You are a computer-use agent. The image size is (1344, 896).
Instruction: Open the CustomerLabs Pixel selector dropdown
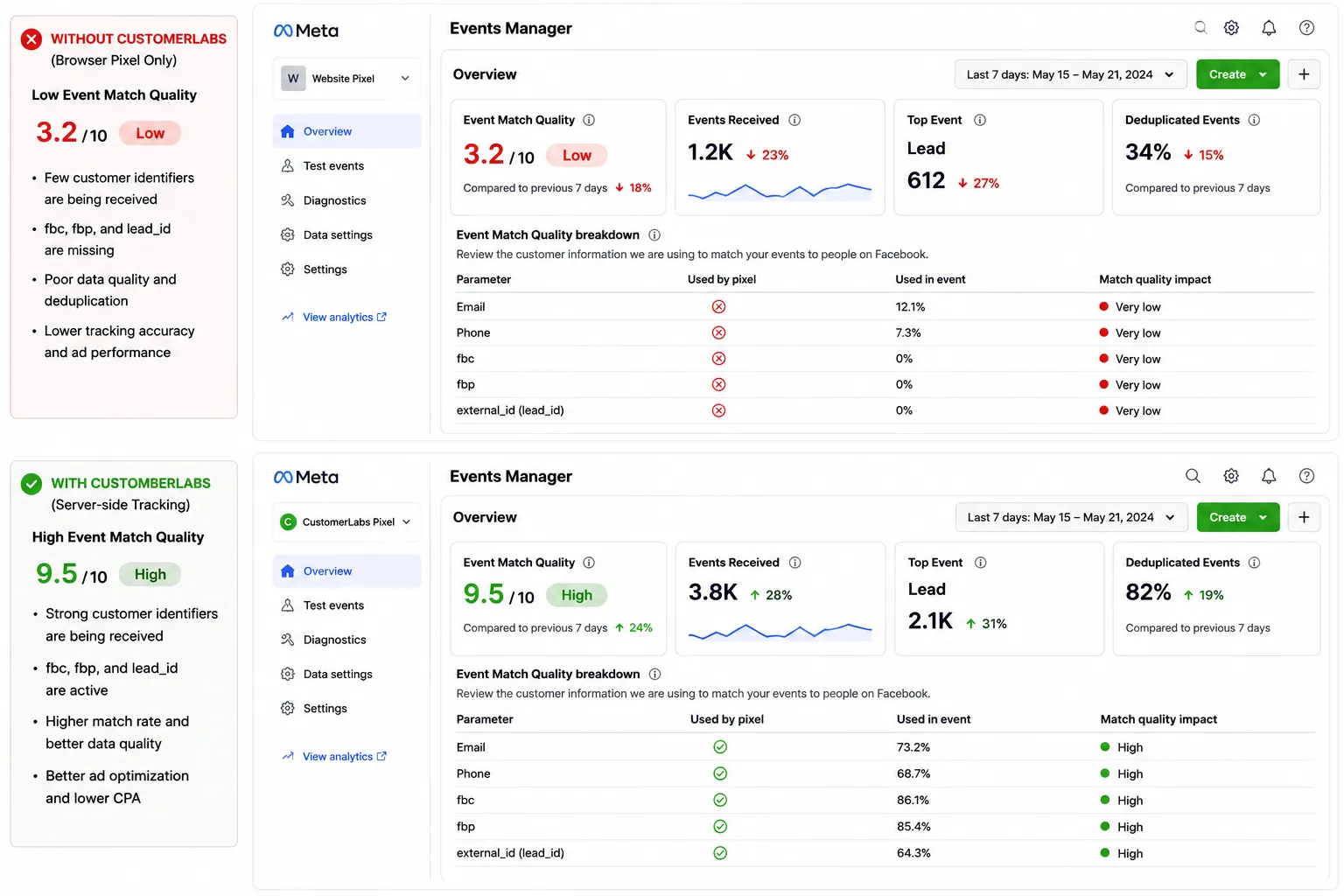(346, 522)
